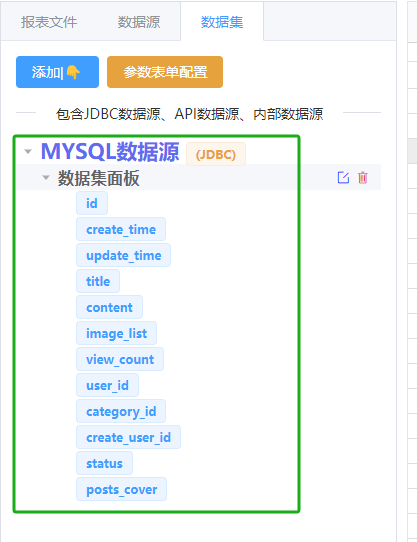Select the content field tag

click(109, 307)
